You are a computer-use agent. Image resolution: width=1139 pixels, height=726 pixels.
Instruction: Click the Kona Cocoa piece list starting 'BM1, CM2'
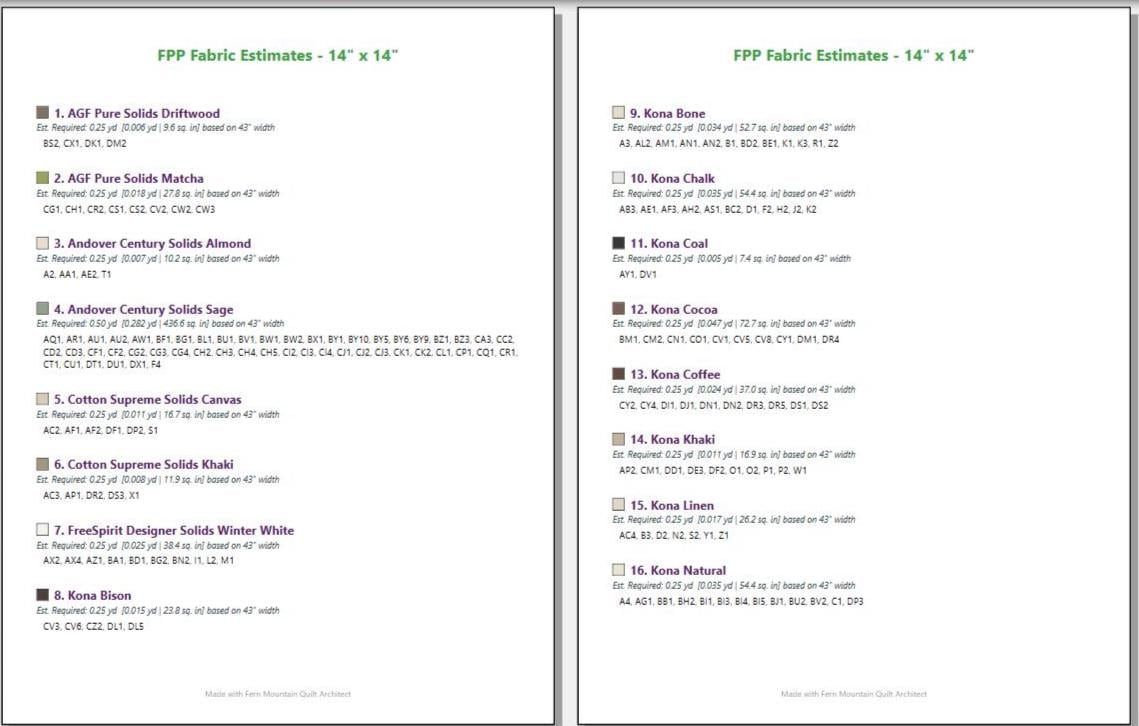tap(729, 339)
